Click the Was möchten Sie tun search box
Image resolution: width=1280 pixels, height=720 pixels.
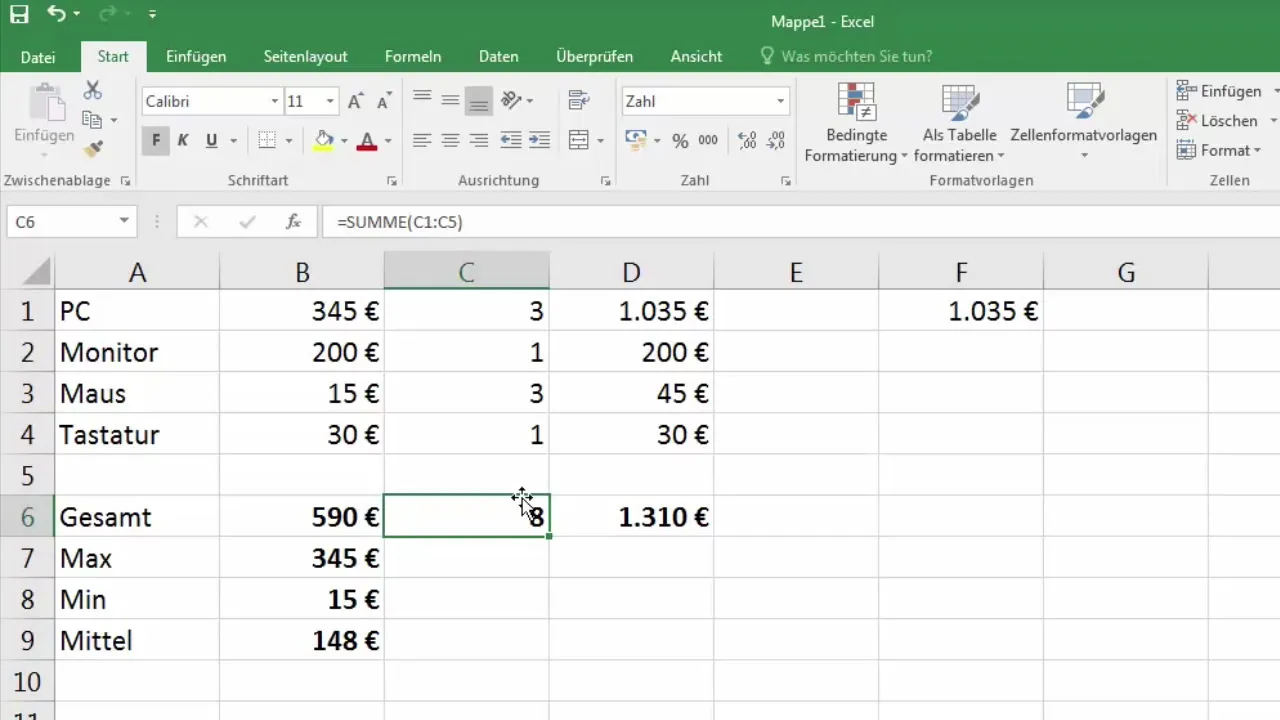856,57
